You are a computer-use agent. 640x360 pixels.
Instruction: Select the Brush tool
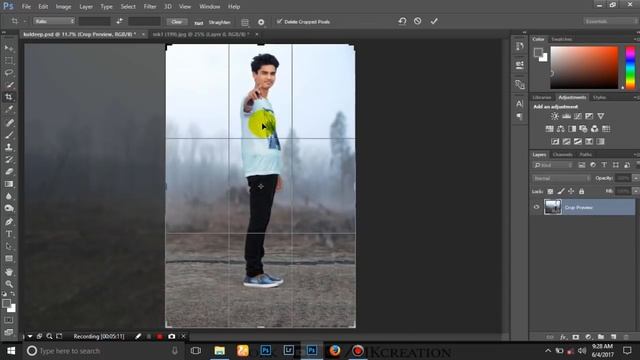9,135
